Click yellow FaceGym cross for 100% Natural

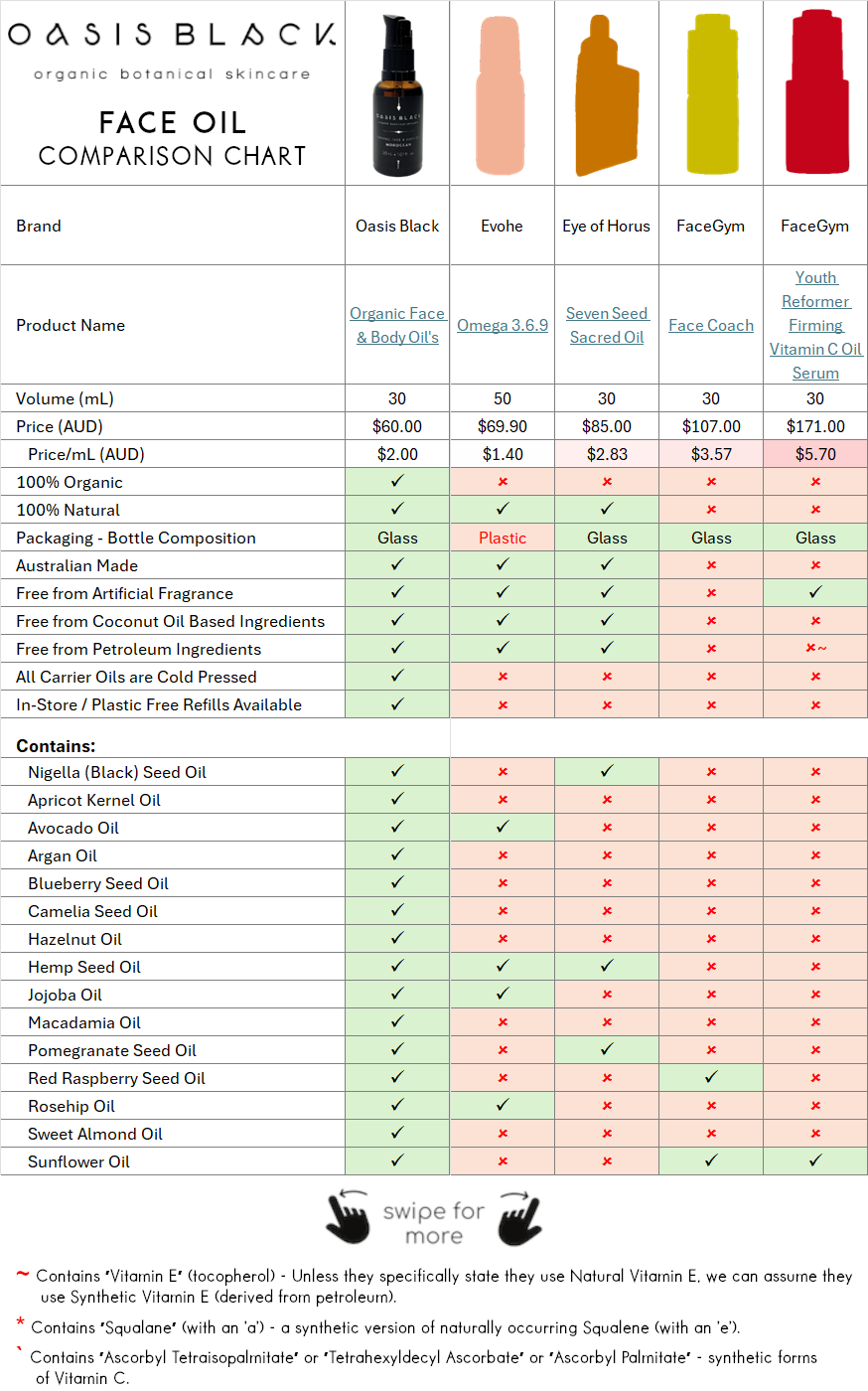click(x=711, y=510)
